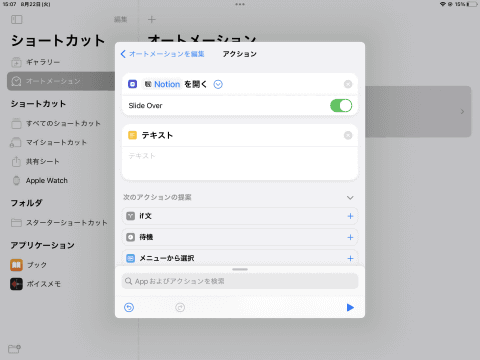The image size is (480, 360).
Task: Tap the テキスト action yellow icon
Action: click(x=132, y=135)
